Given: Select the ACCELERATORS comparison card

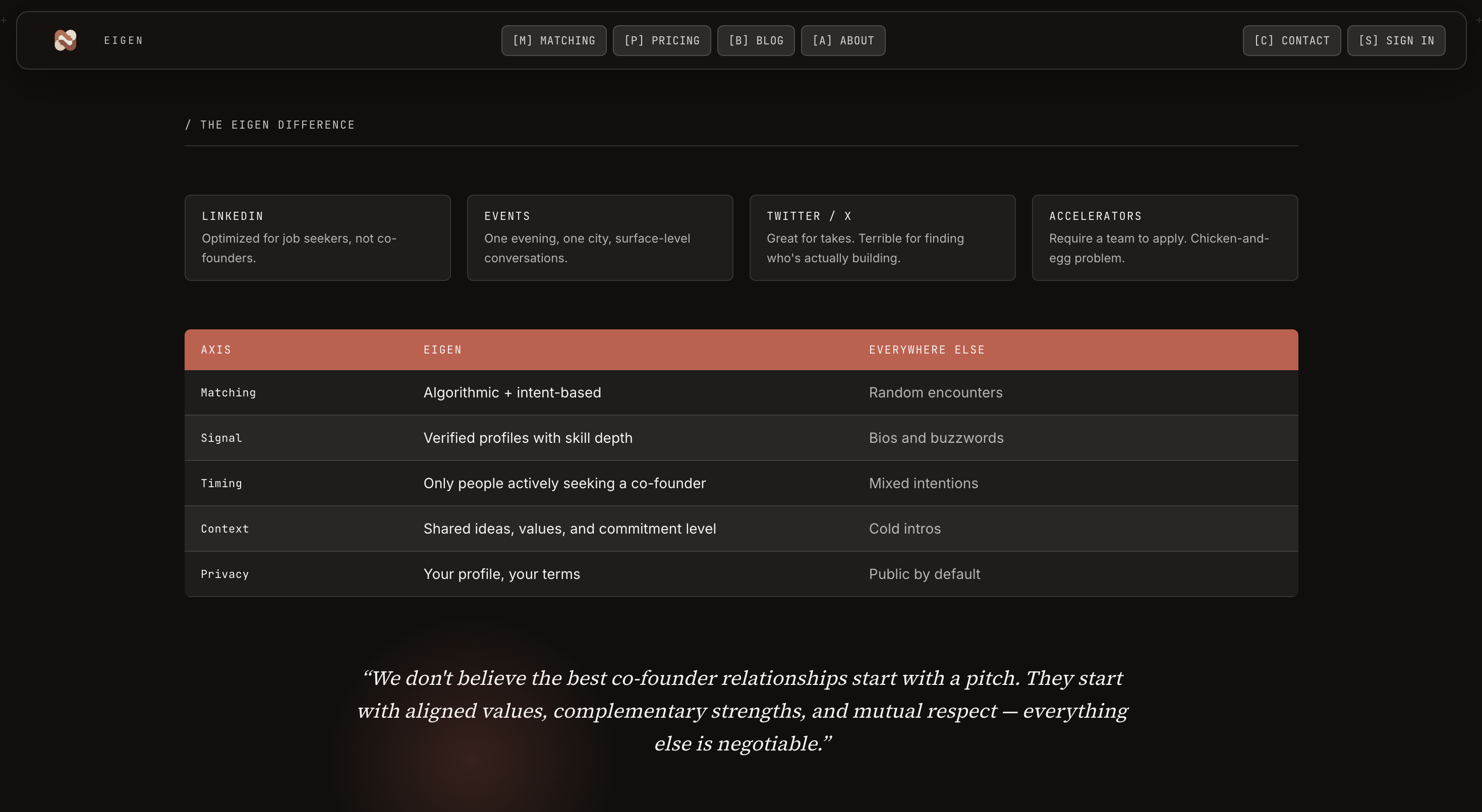Looking at the screenshot, I should 1165,238.
